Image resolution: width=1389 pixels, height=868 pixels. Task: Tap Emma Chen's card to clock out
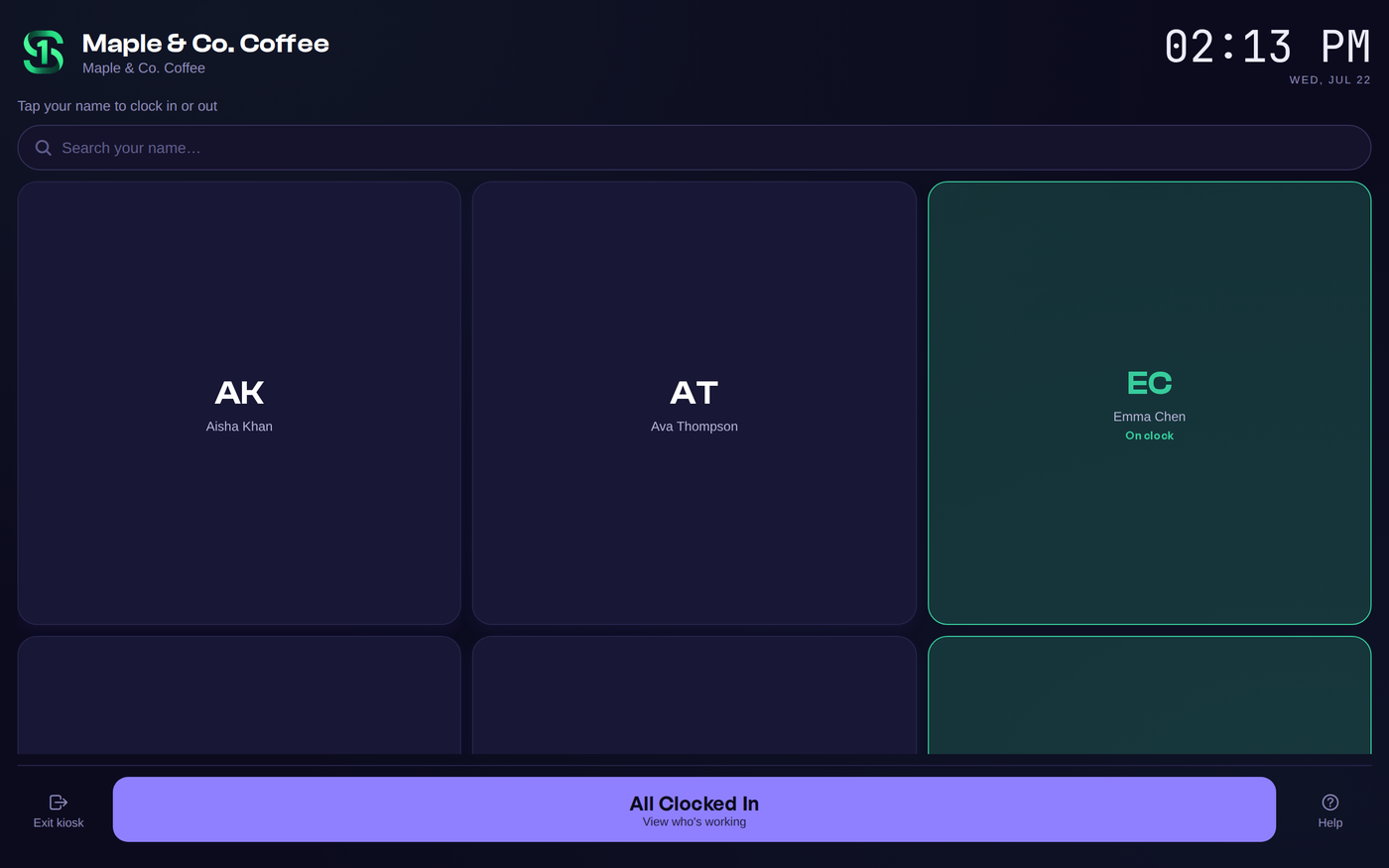coord(1149,403)
